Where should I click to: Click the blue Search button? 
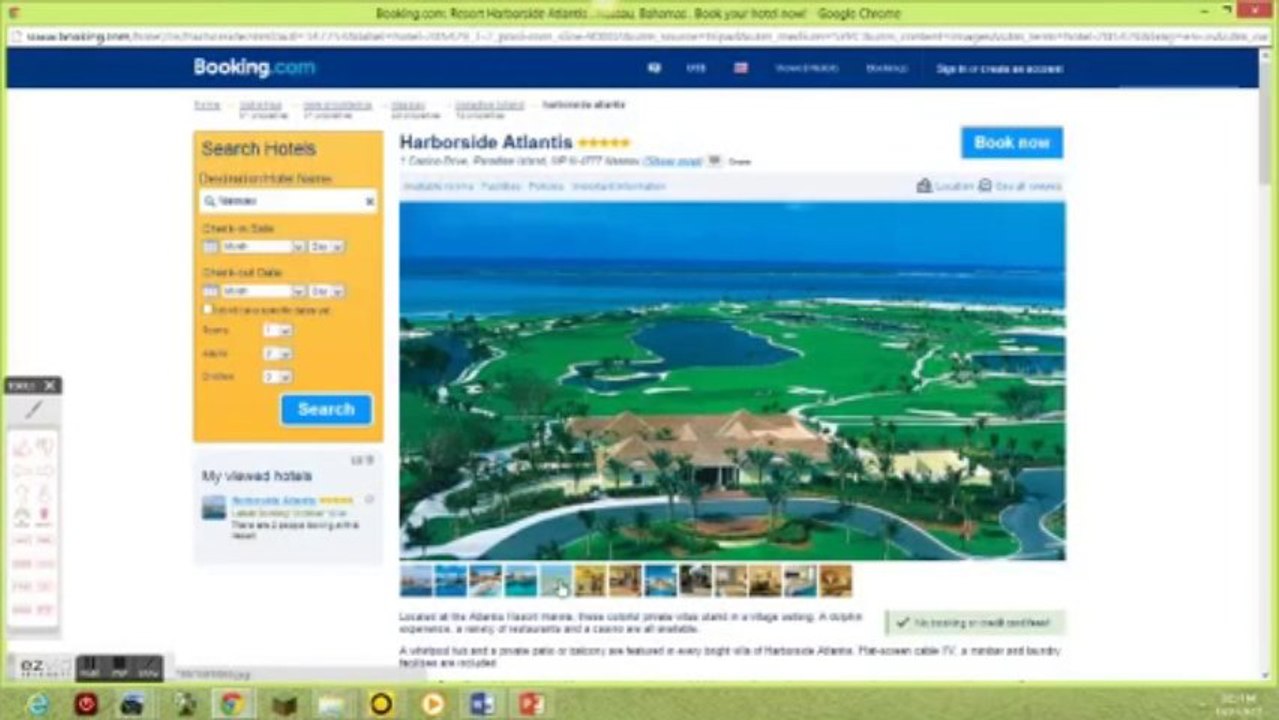point(326,409)
